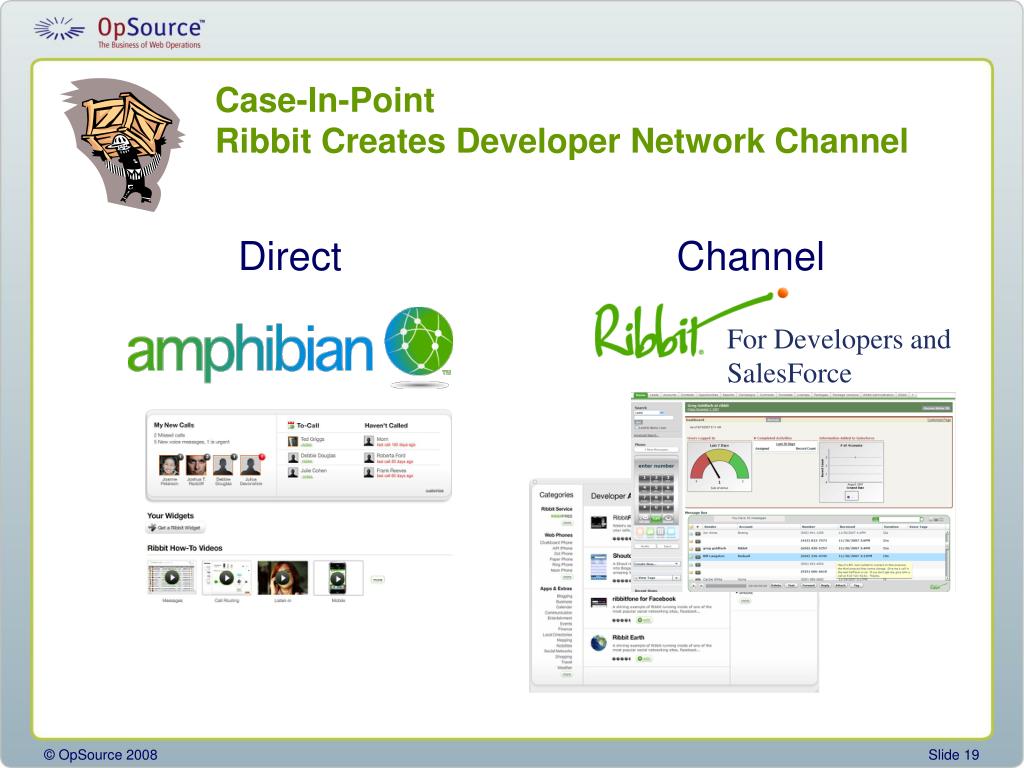The width and height of the screenshot is (1024, 768).
Task: Click the OpSource logo in the header
Action: 119,31
